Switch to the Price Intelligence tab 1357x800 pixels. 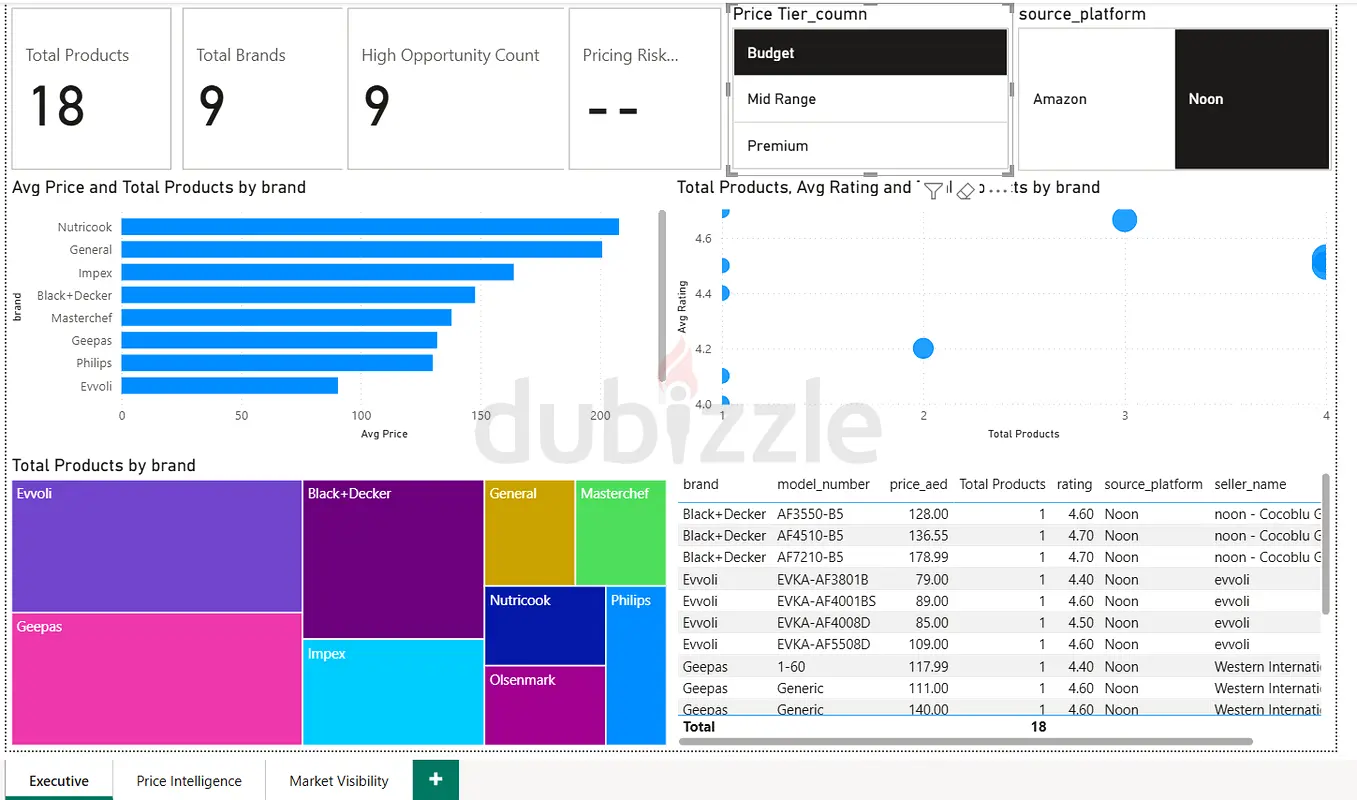coord(189,781)
